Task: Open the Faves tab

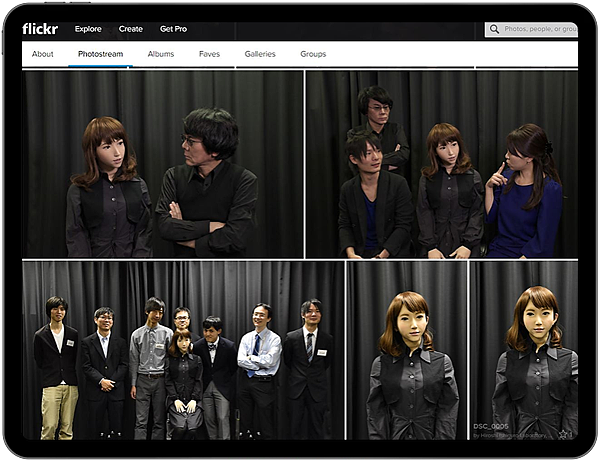Action: (x=209, y=54)
